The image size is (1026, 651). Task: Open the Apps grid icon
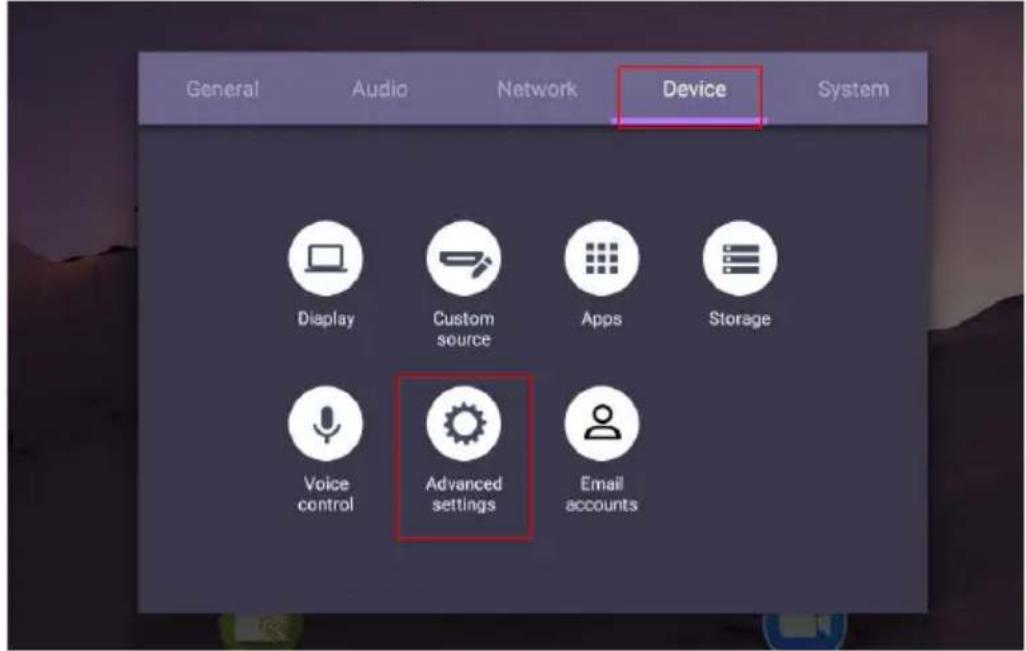(601, 259)
